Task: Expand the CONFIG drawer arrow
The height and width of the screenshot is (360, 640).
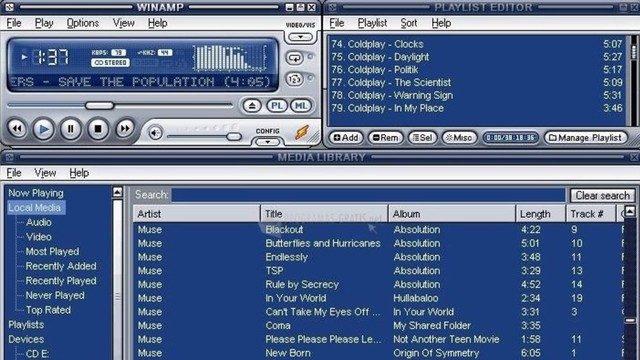Action: [268, 142]
